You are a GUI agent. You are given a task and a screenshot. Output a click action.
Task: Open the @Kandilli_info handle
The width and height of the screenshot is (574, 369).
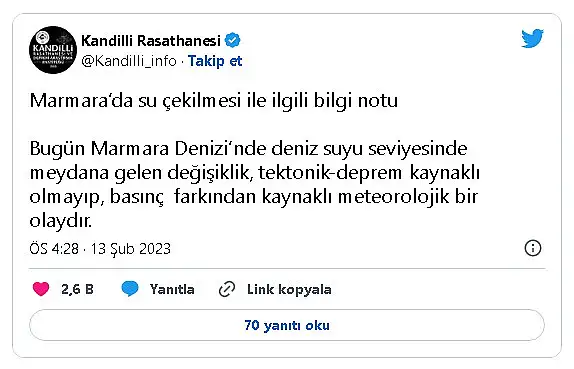tap(129, 61)
